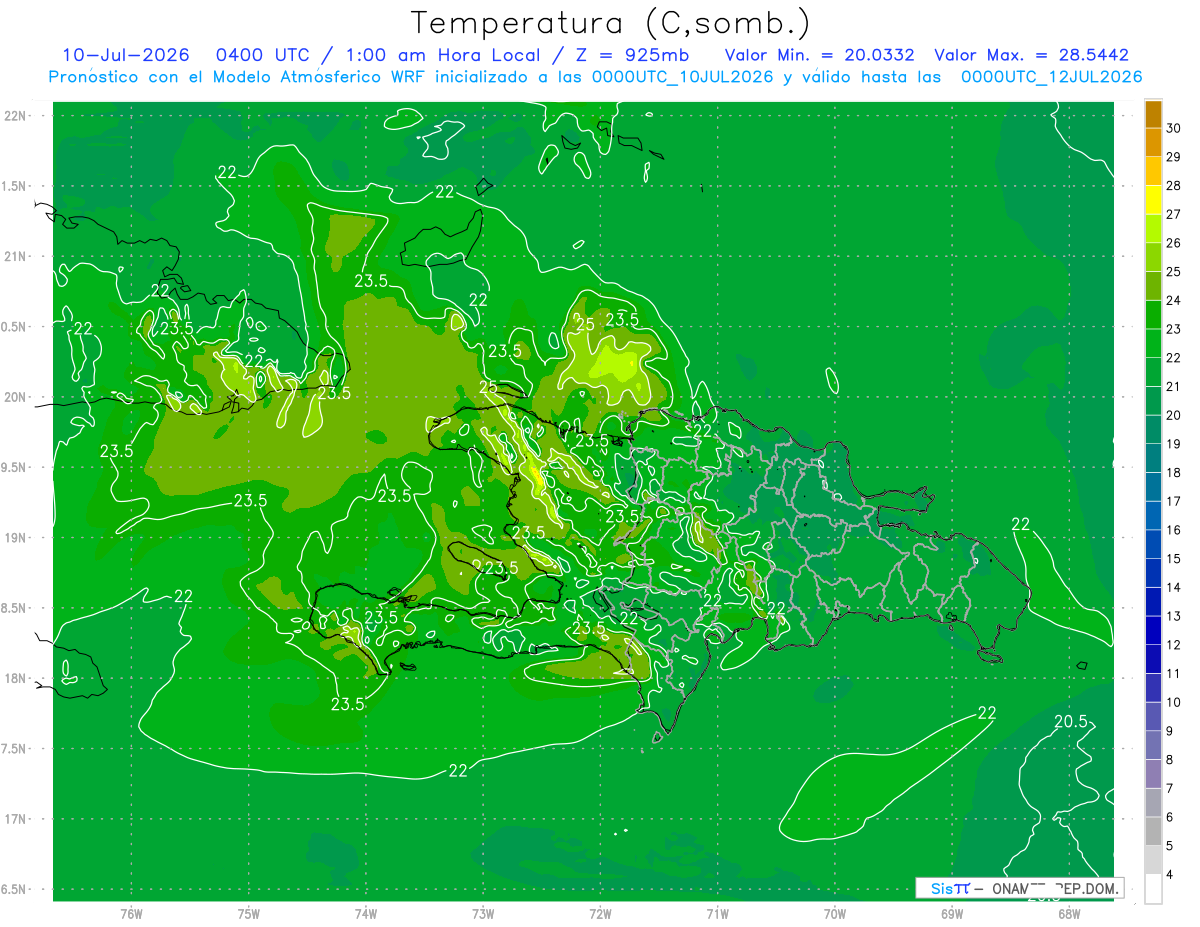Click the '70W' longitude axis label
Screen dimensions: 1200x927
click(835, 914)
